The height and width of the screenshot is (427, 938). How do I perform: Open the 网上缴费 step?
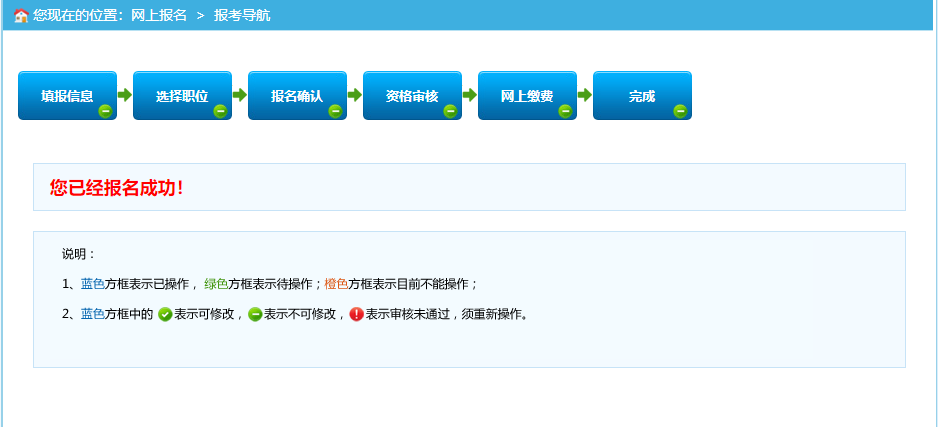point(526,96)
